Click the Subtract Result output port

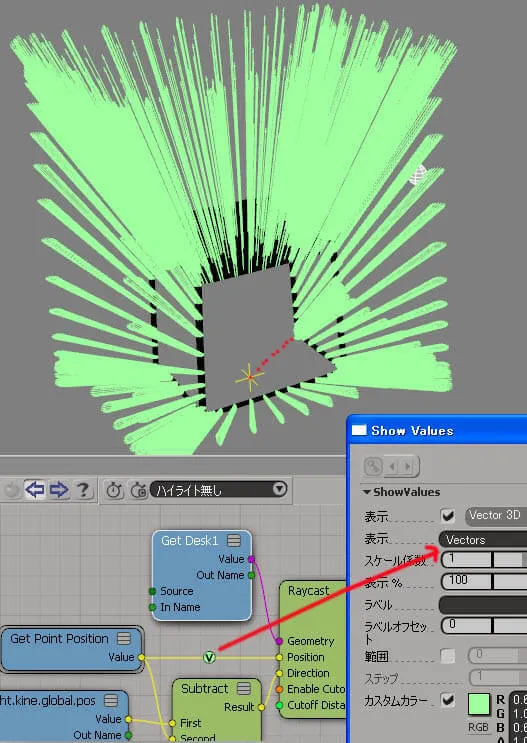point(261,707)
